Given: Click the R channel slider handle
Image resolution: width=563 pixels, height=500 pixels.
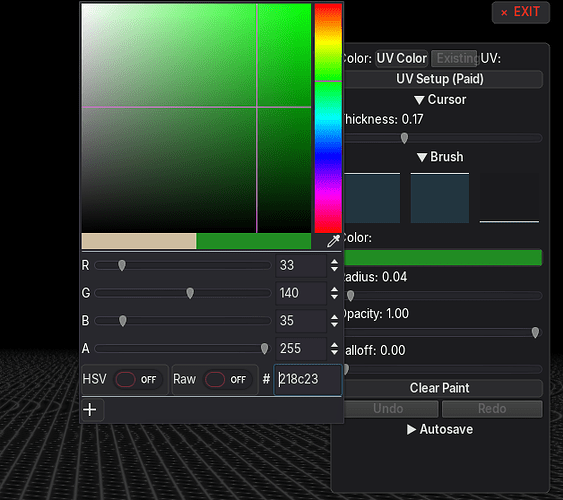Looking at the screenshot, I should [122, 266].
